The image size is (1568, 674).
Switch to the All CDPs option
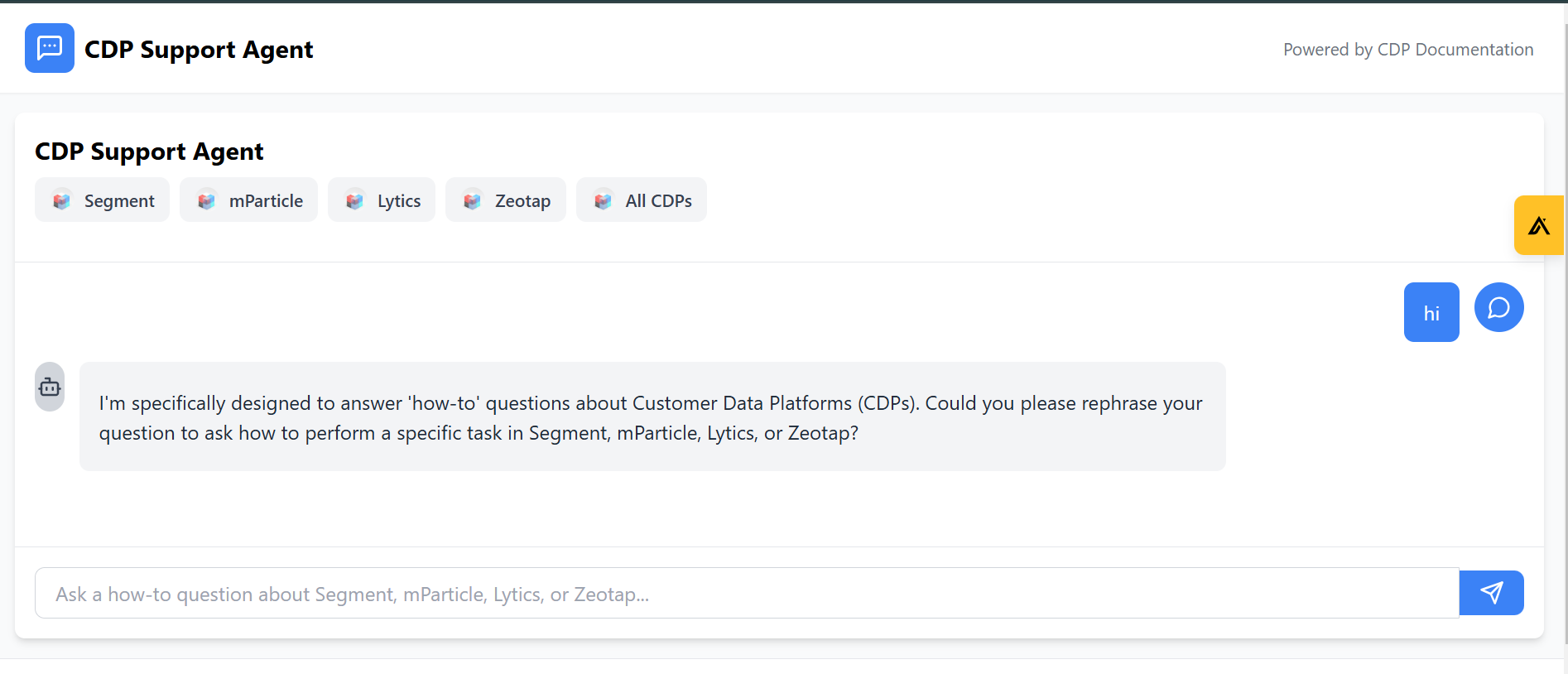pos(641,200)
